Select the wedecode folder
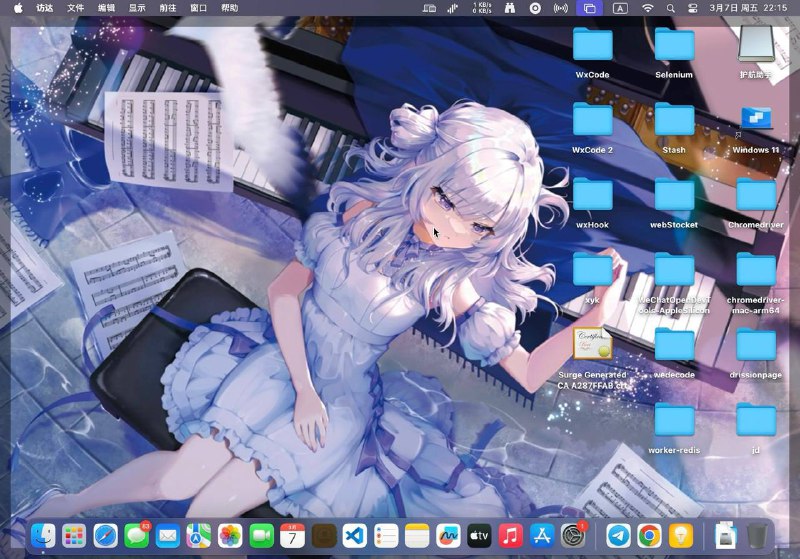800x559 pixels. point(674,344)
